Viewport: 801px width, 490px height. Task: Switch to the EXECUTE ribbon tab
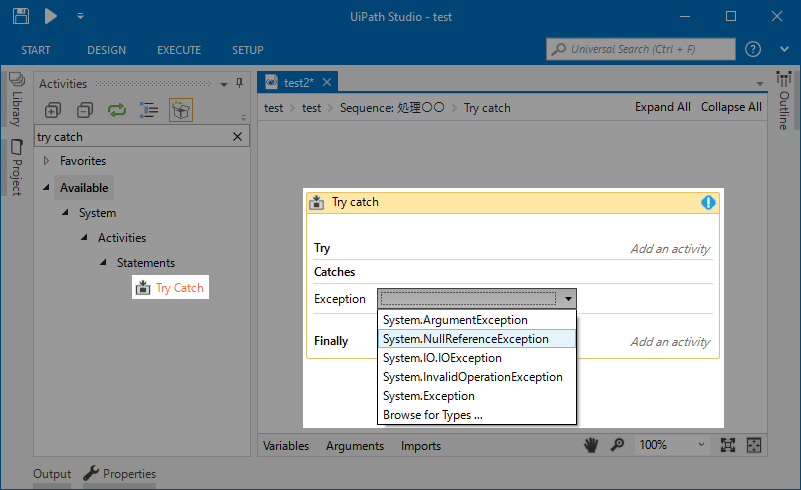[x=179, y=50]
